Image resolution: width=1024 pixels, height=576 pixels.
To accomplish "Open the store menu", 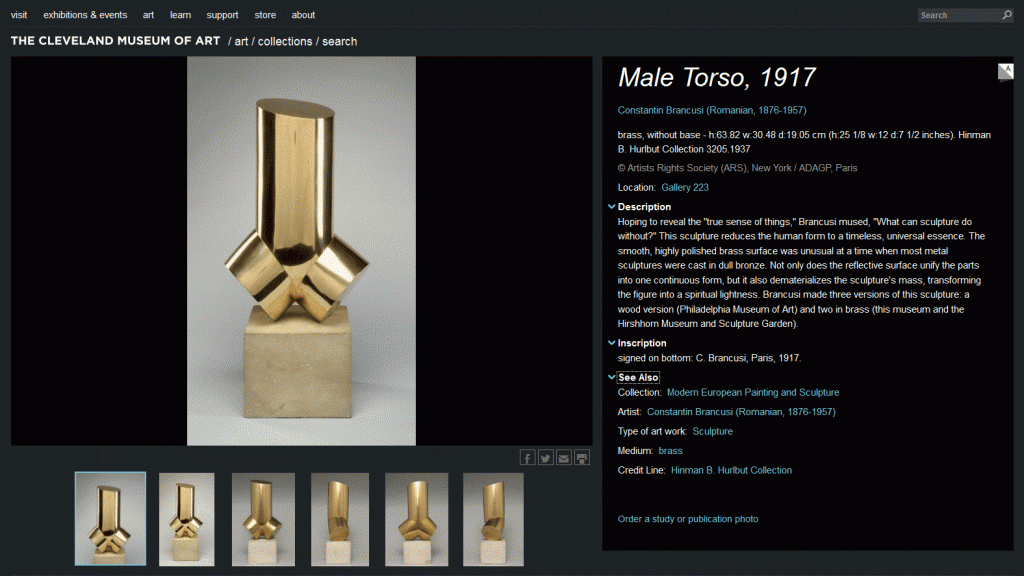I will pos(265,15).
